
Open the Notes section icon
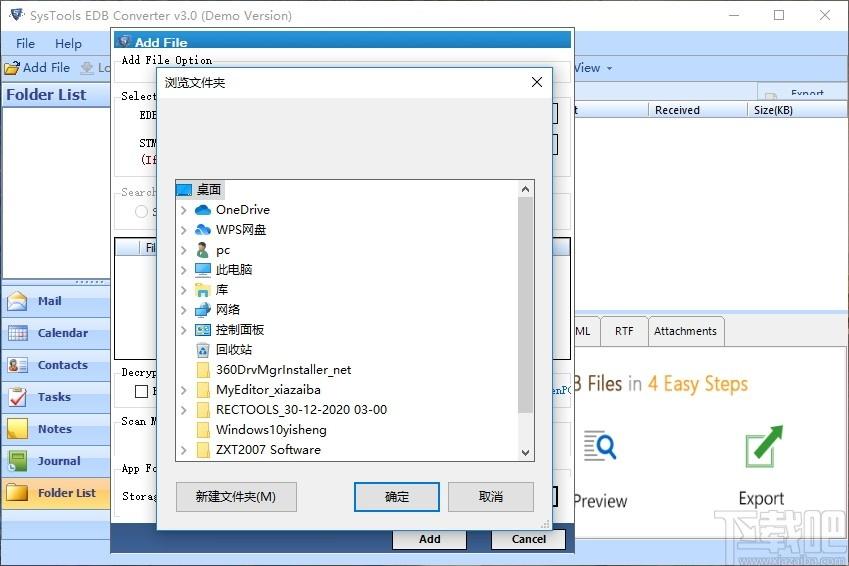click(17, 429)
